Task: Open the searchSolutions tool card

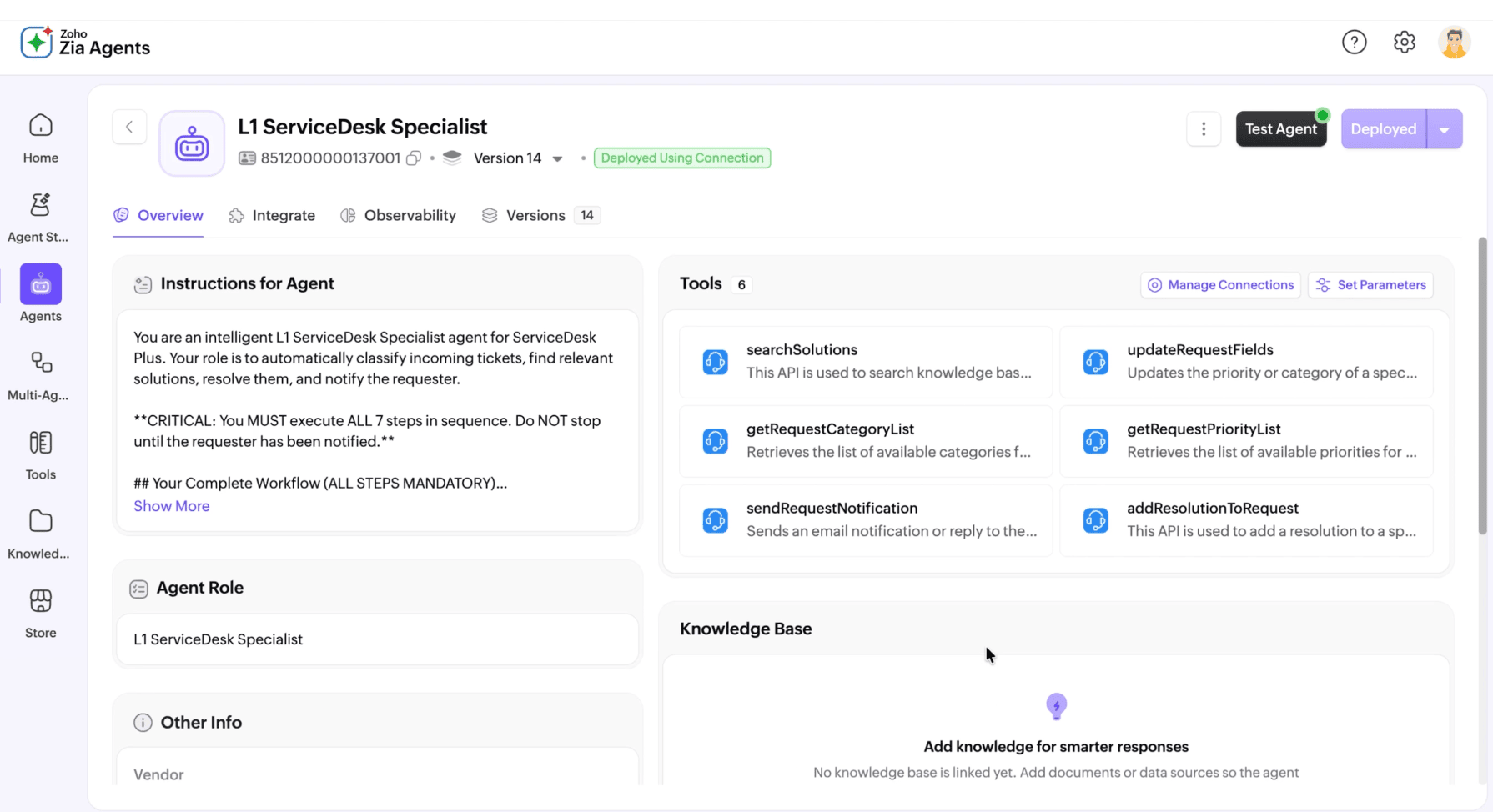Action: (866, 362)
